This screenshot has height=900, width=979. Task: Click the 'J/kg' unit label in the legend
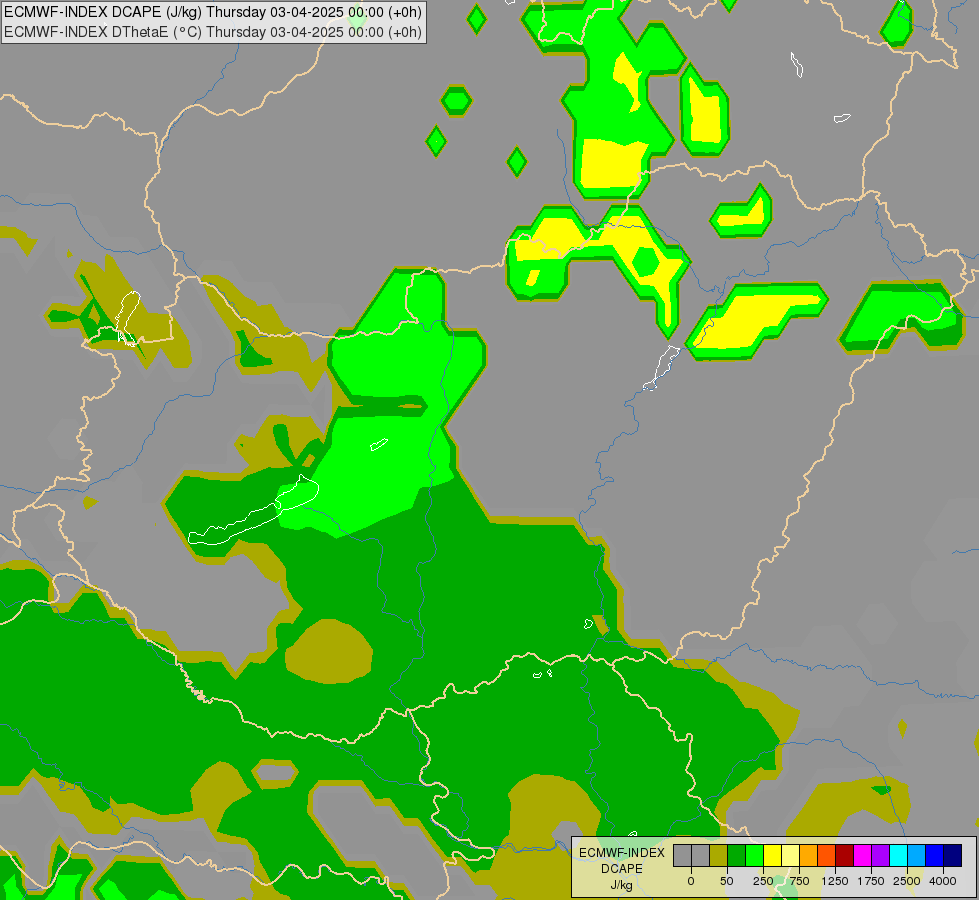tap(621, 885)
